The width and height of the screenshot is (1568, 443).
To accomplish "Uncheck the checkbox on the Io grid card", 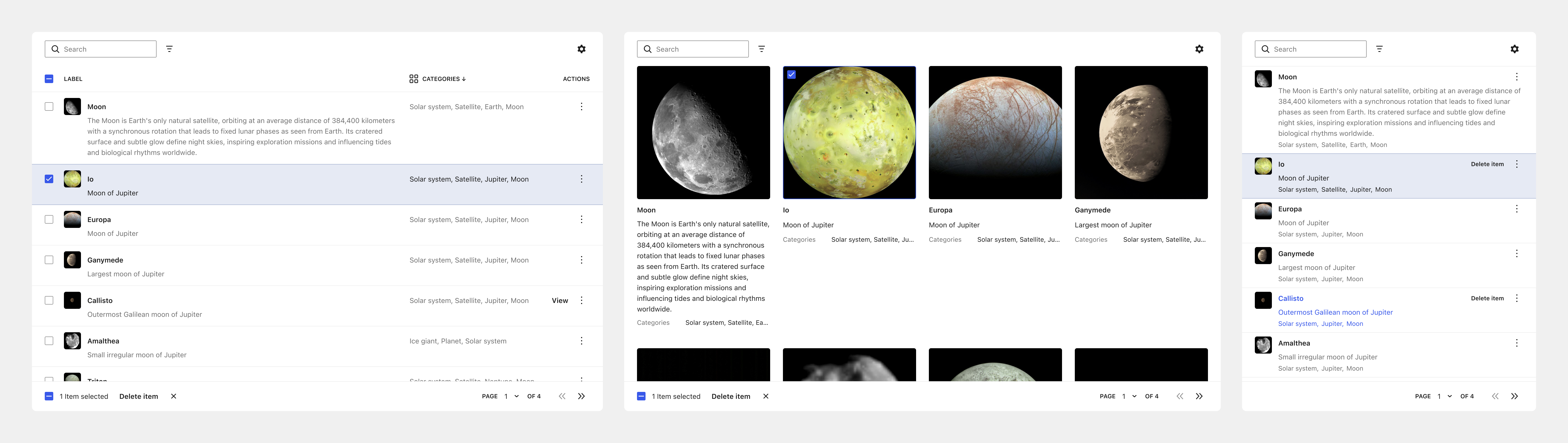I will tap(791, 74).
